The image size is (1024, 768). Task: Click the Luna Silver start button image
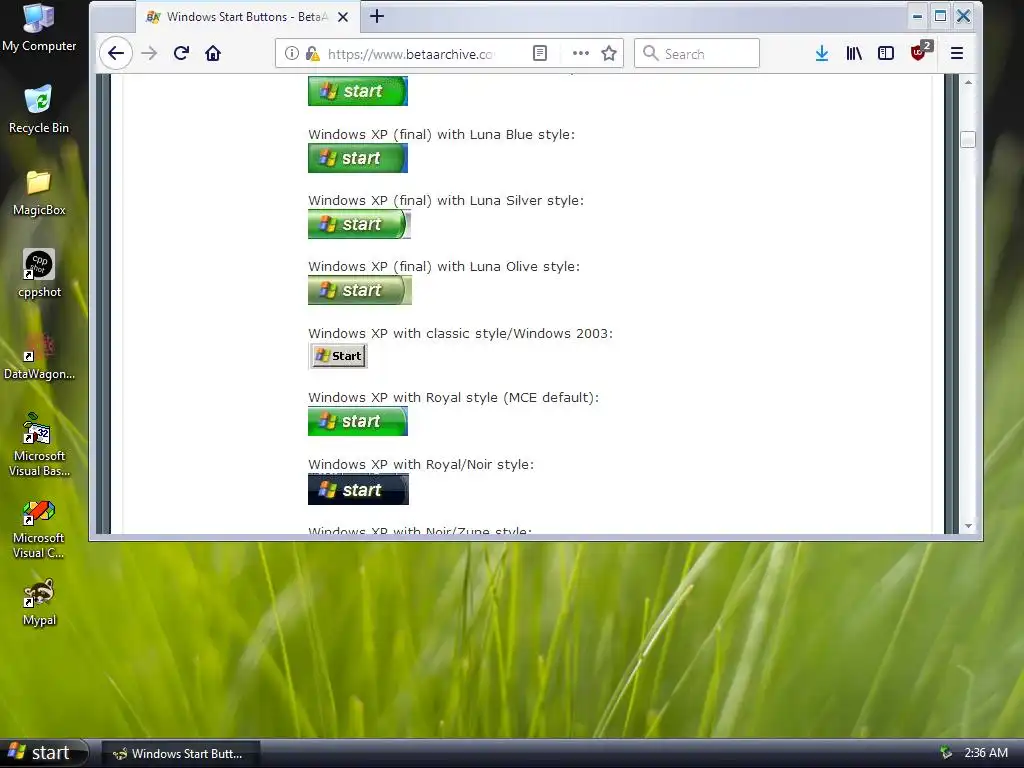coord(359,224)
